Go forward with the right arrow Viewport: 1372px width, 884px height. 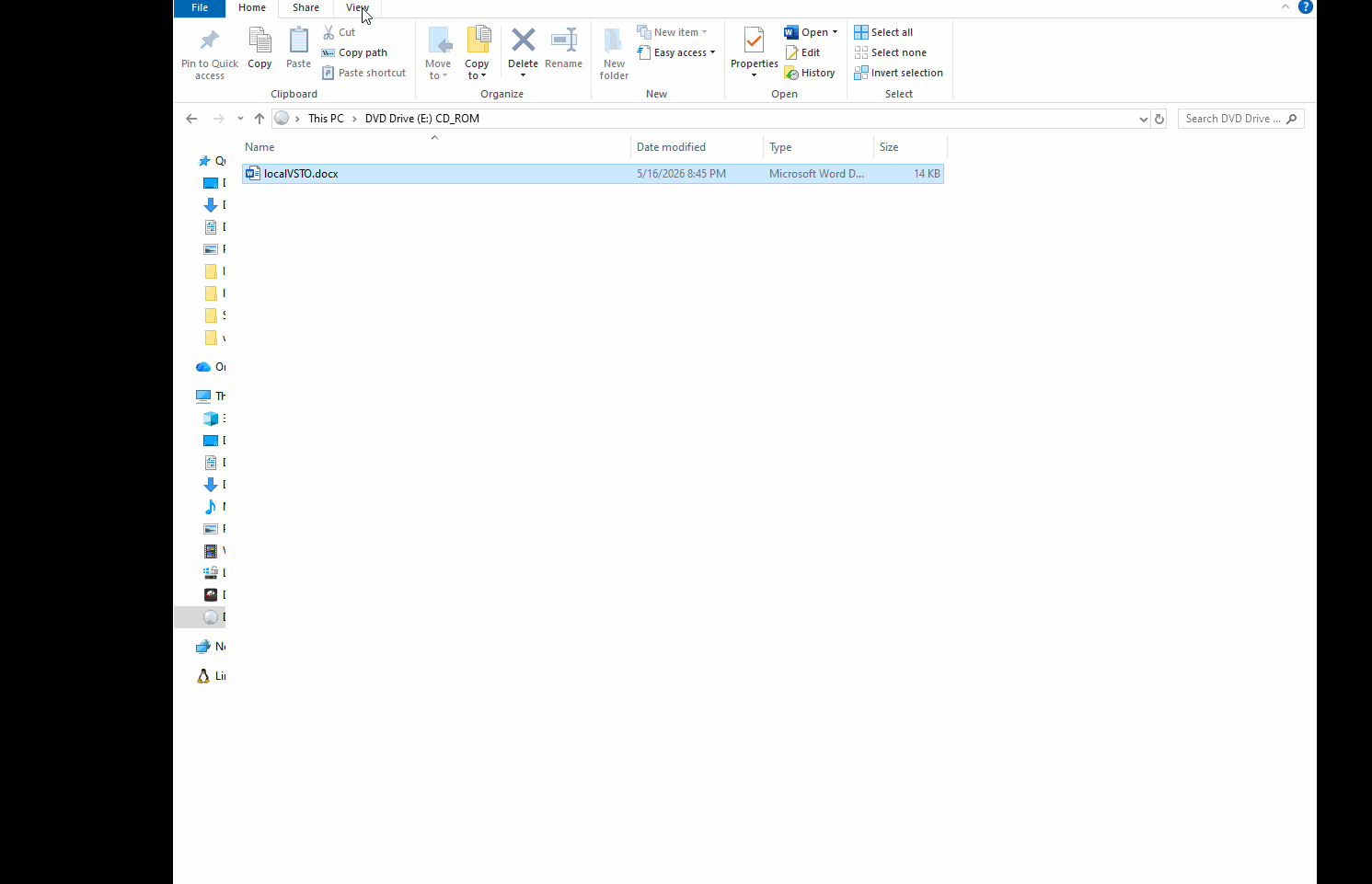[218, 119]
